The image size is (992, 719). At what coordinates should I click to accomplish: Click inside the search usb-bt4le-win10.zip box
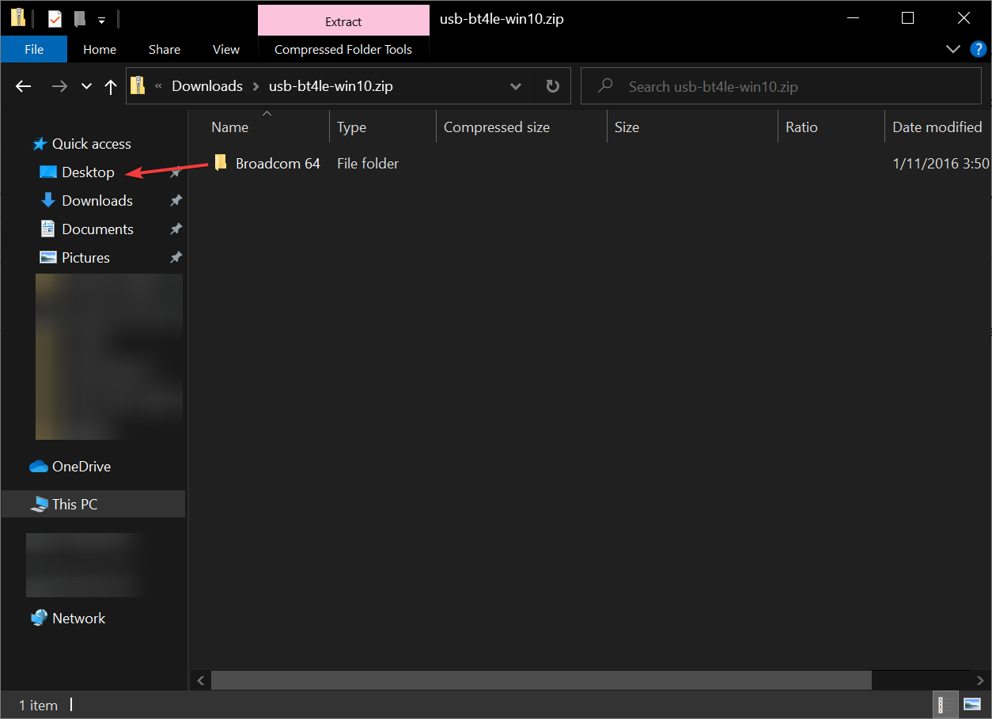tap(780, 86)
